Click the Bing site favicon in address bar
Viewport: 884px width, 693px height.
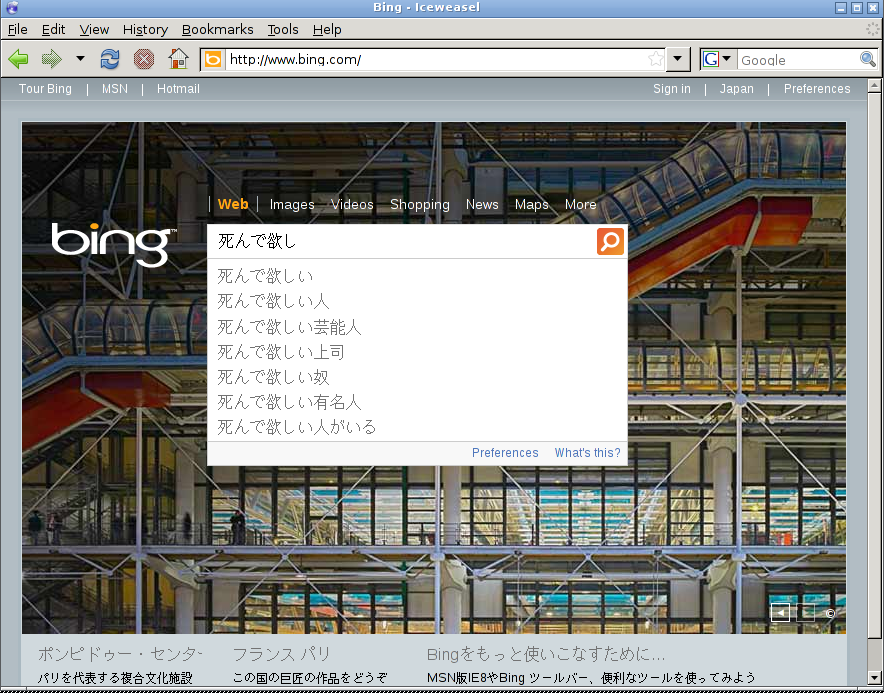pyautogui.click(x=213, y=59)
